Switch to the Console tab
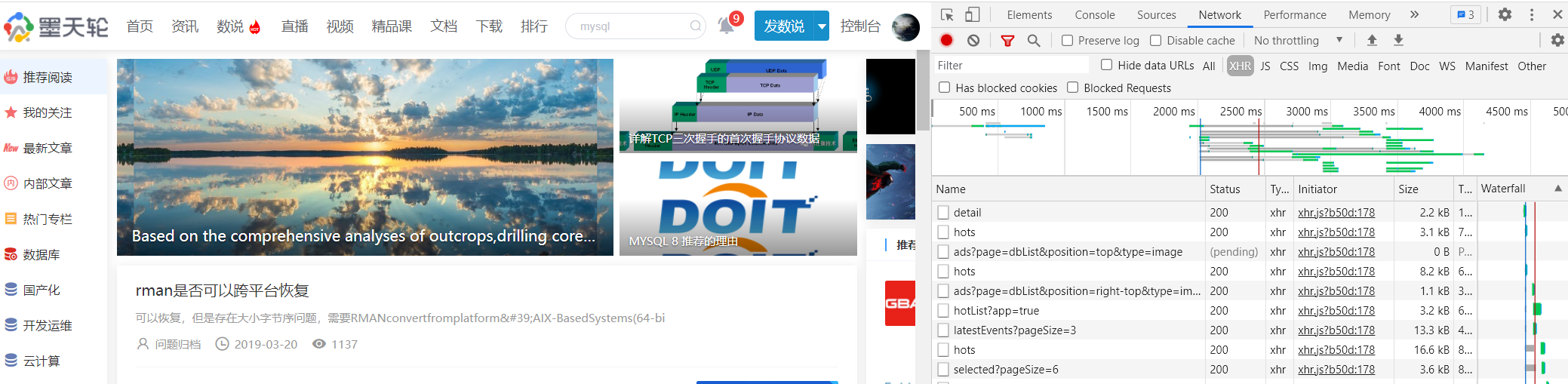This screenshot has width=1568, height=384. pyautogui.click(x=1095, y=15)
